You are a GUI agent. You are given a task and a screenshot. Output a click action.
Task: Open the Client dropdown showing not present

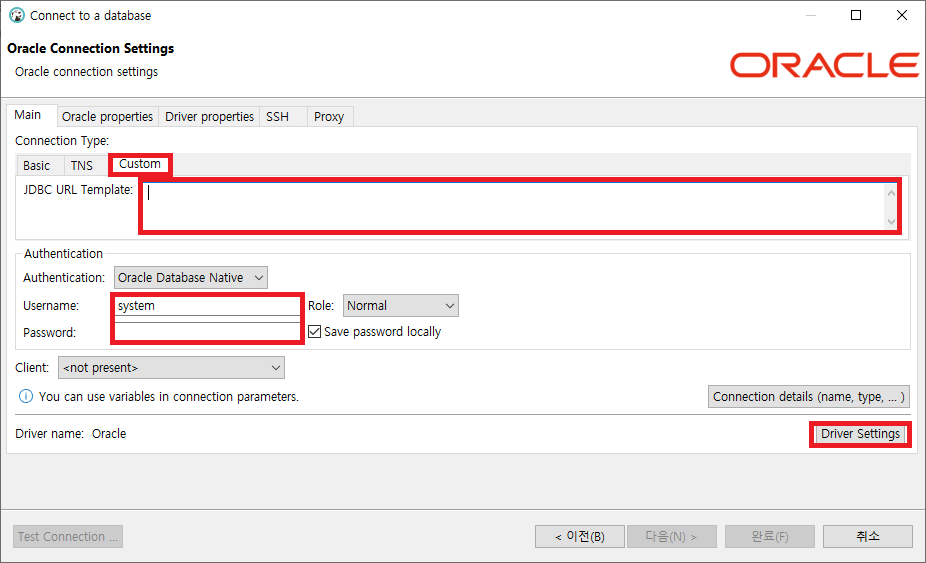point(171,367)
